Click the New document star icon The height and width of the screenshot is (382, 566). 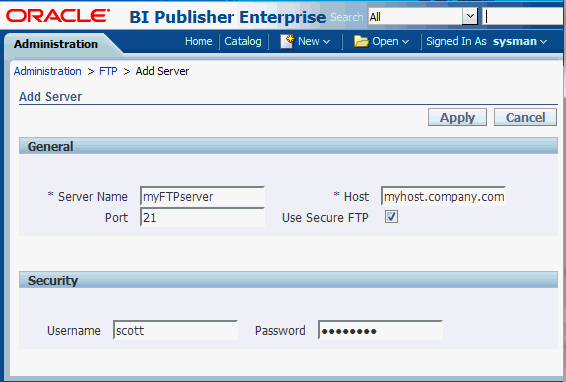coord(287,42)
